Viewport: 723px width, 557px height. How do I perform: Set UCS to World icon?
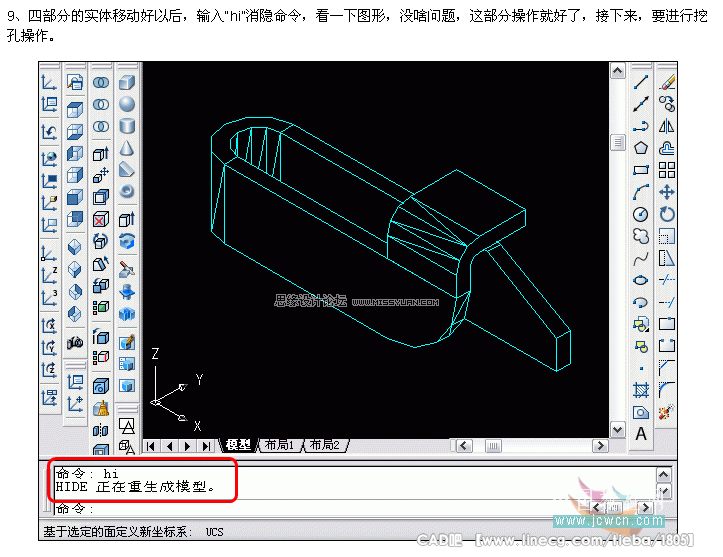pyautogui.click(x=49, y=159)
